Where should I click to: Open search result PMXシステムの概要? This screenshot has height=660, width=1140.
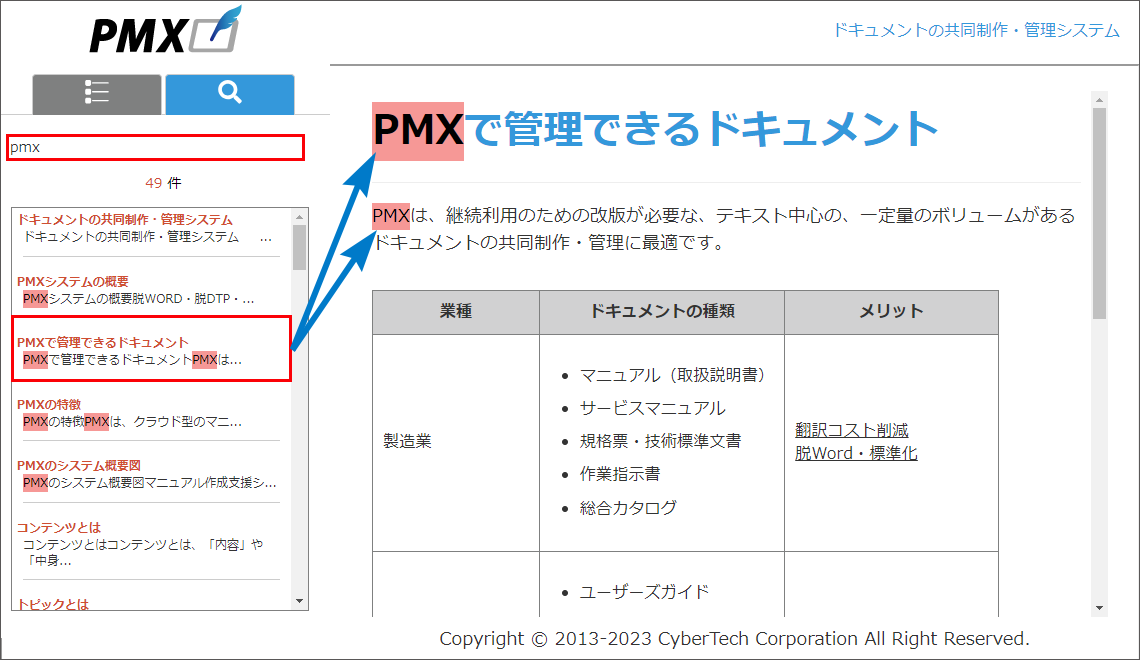coord(73,281)
